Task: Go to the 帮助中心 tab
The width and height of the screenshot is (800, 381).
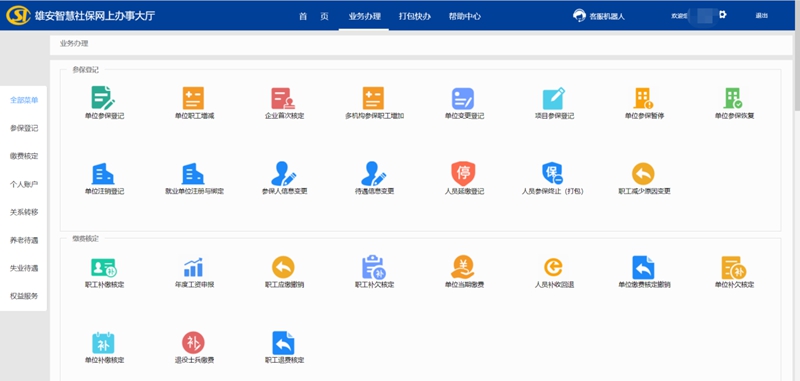Action: pos(464,16)
